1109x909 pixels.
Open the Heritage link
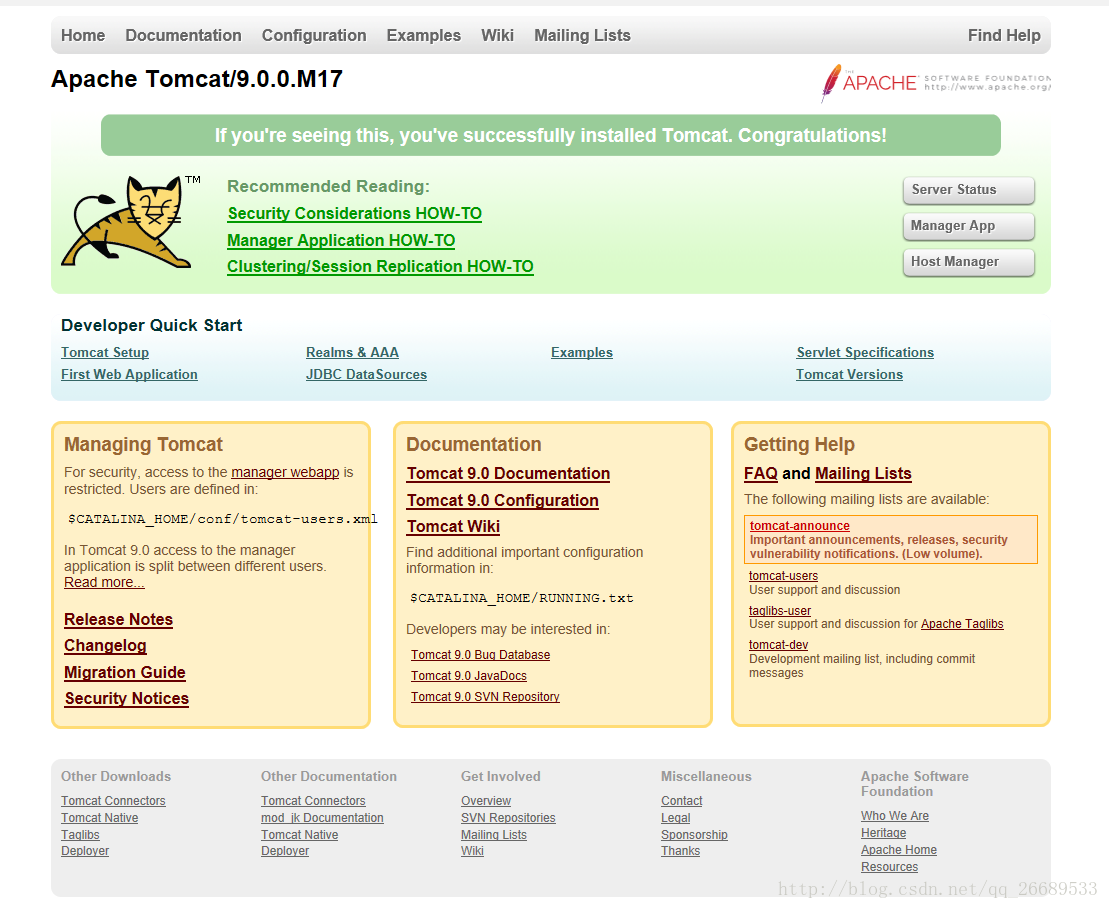pyautogui.click(x=883, y=833)
